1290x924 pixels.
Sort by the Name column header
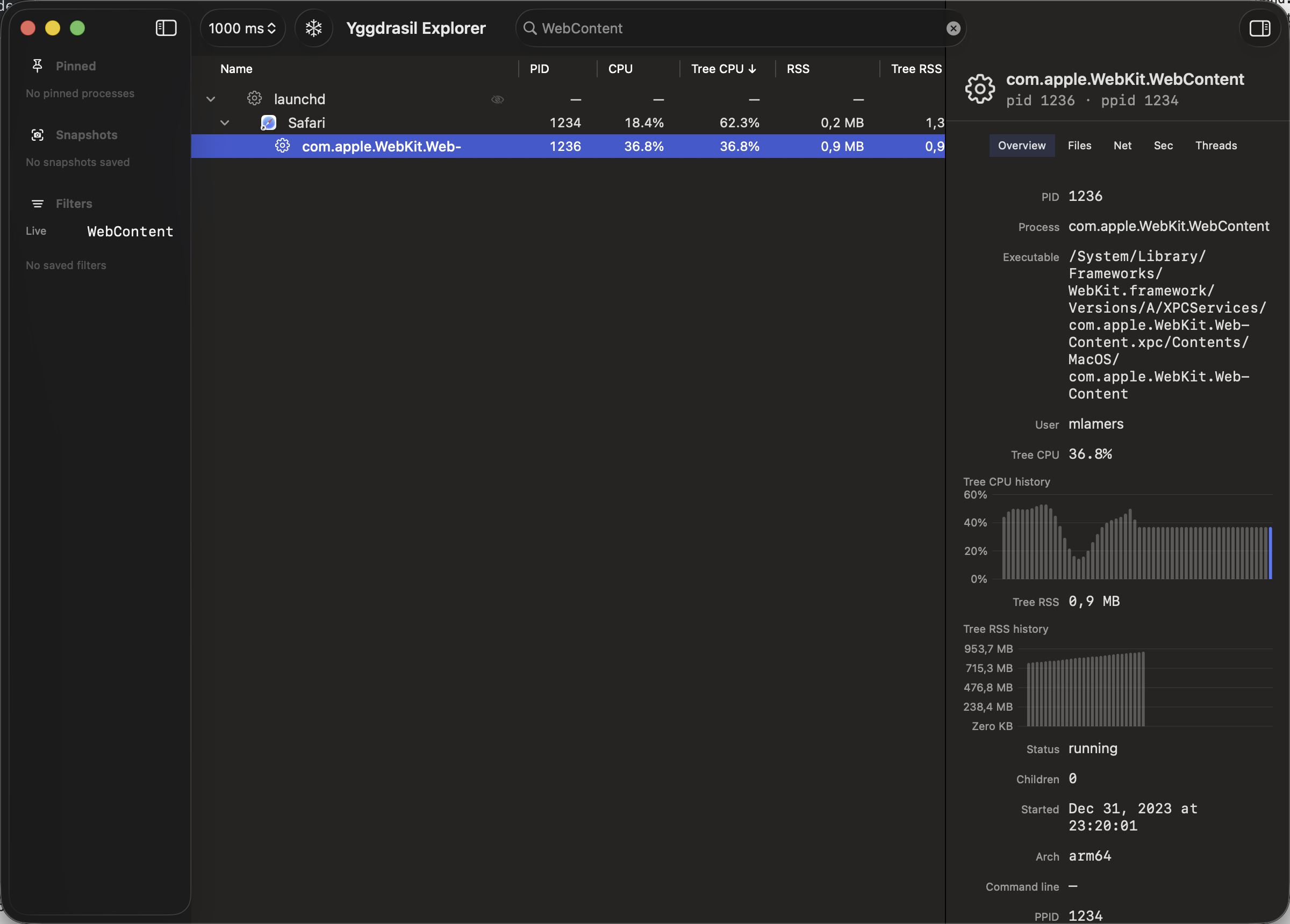click(236, 69)
